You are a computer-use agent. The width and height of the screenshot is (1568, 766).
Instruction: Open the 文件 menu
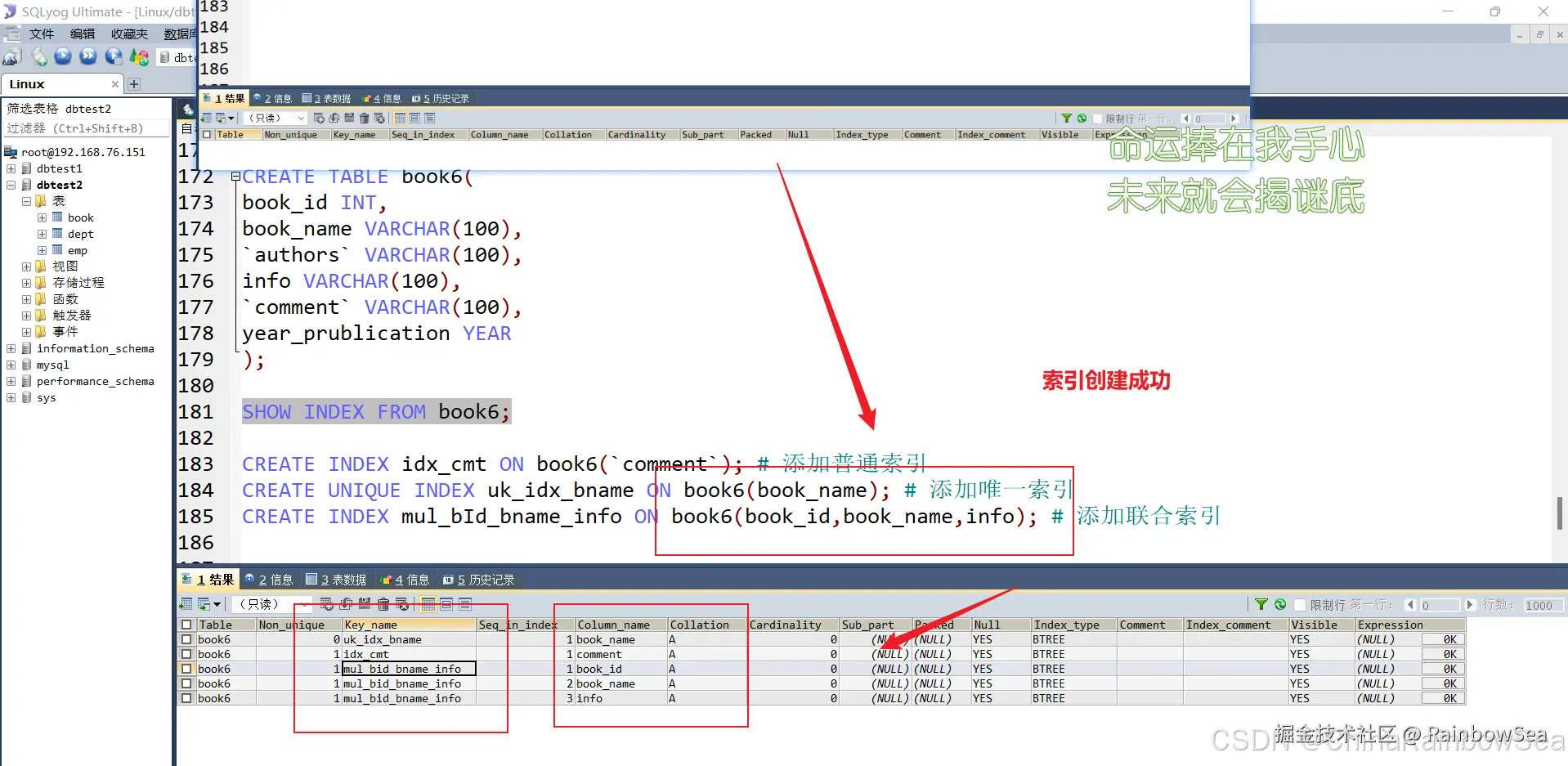[41, 34]
